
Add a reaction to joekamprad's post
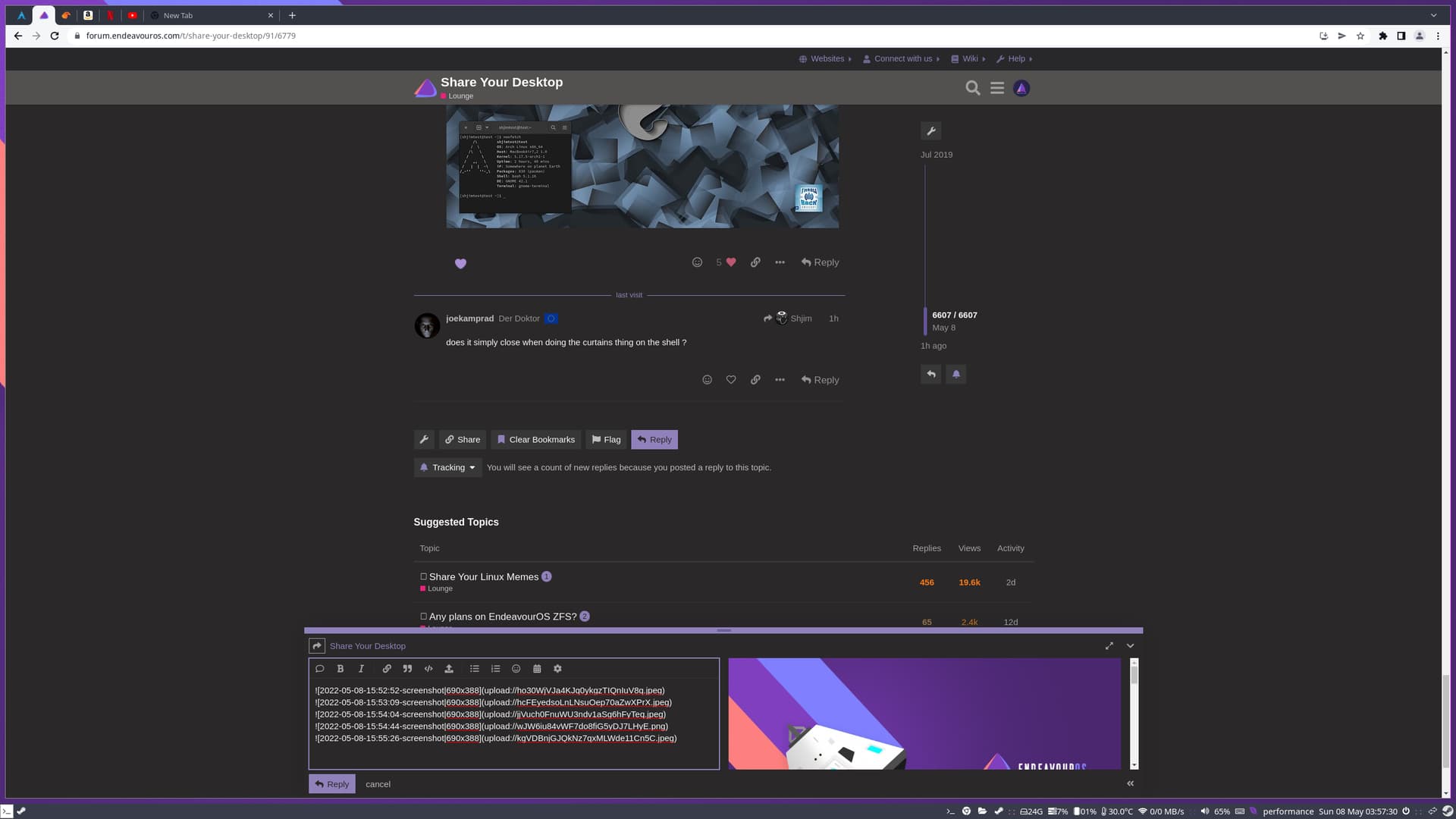[708, 380]
